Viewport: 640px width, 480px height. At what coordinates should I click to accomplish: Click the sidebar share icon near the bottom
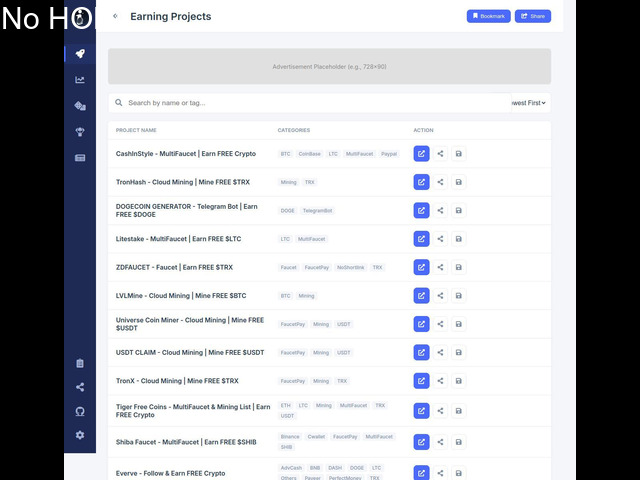pos(80,387)
